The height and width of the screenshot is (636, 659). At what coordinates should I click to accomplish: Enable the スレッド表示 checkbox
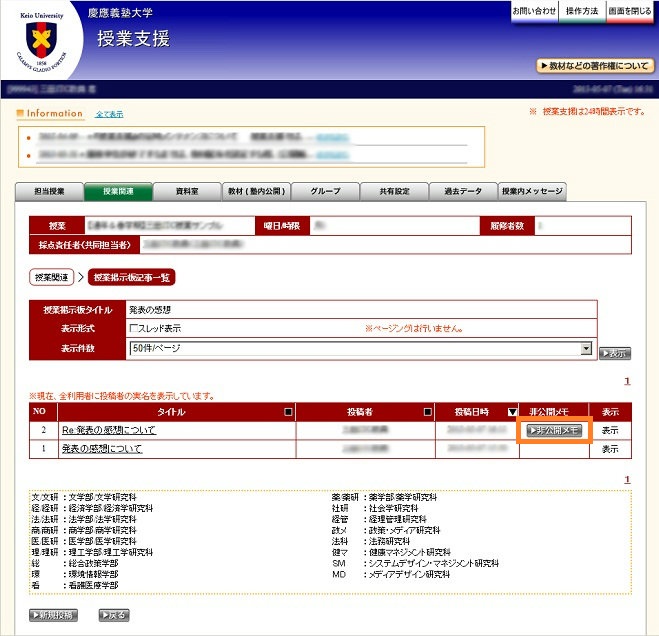(134, 328)
